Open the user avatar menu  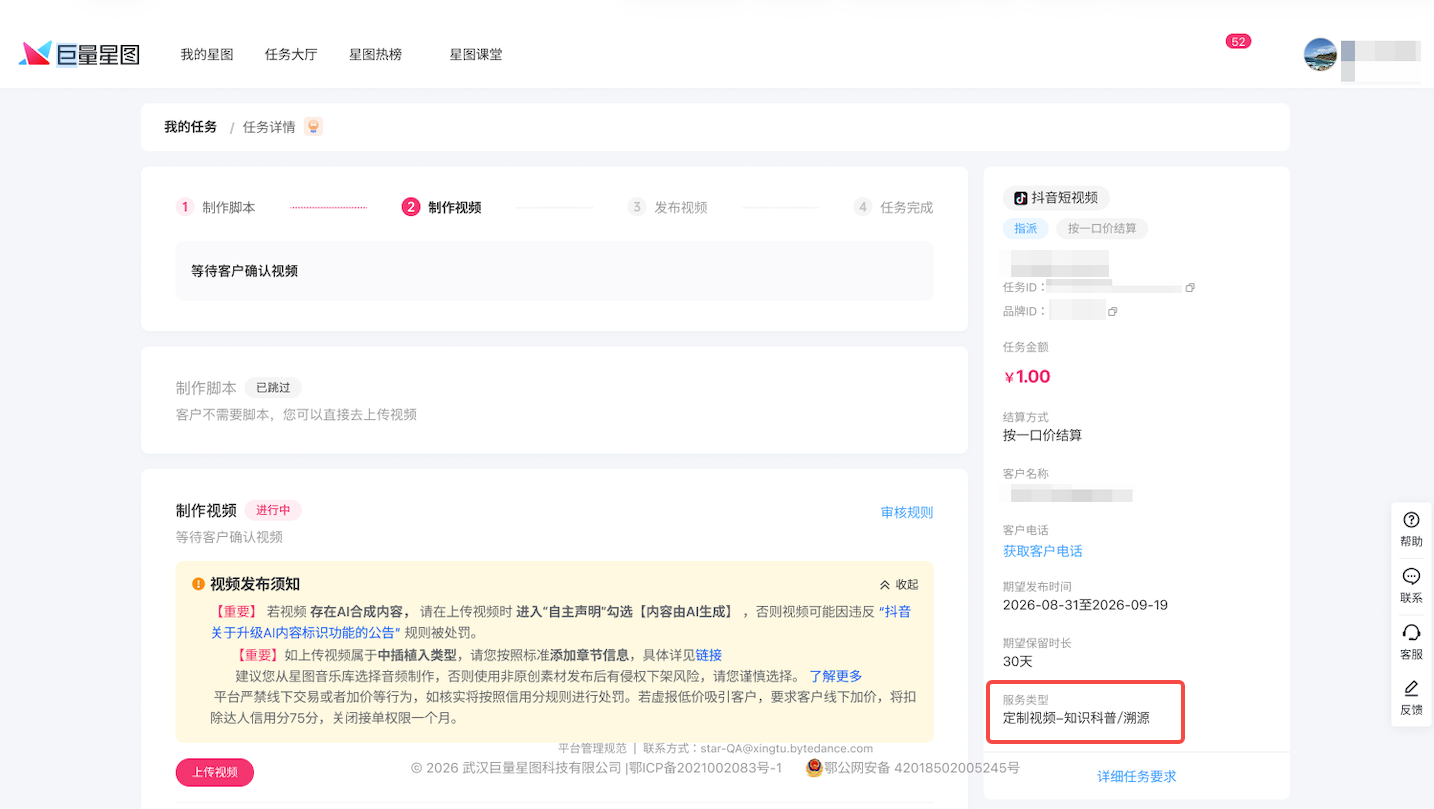1320,54
